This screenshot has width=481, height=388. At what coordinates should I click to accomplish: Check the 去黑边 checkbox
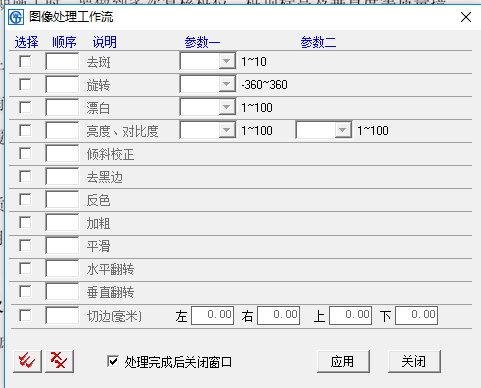click(25, 177)
